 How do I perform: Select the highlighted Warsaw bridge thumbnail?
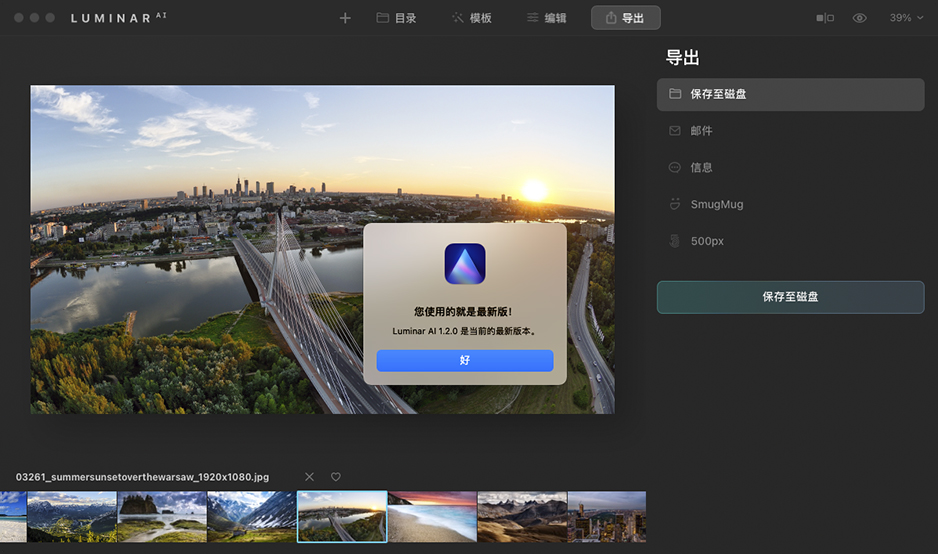coord(342,517)
